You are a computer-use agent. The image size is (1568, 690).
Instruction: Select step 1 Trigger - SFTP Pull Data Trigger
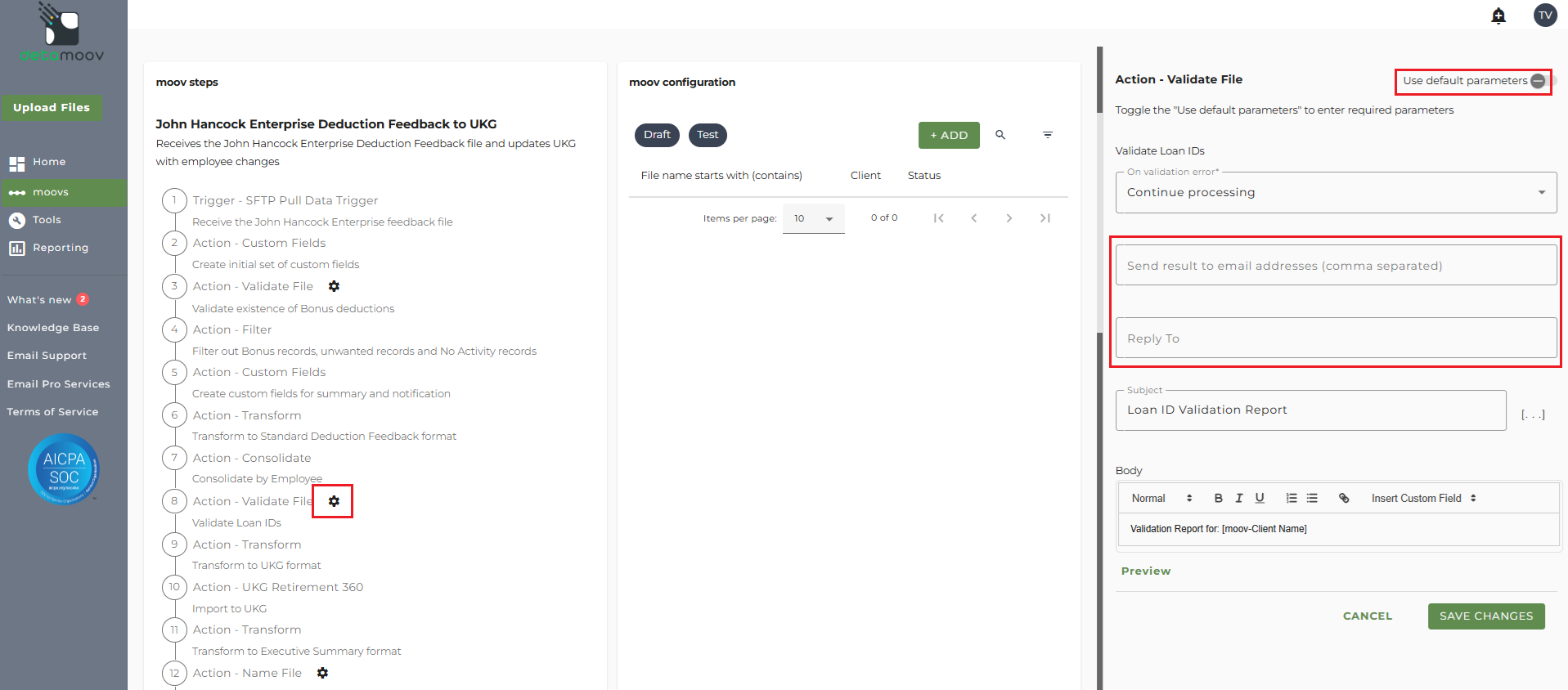click(x=285, y=200)
